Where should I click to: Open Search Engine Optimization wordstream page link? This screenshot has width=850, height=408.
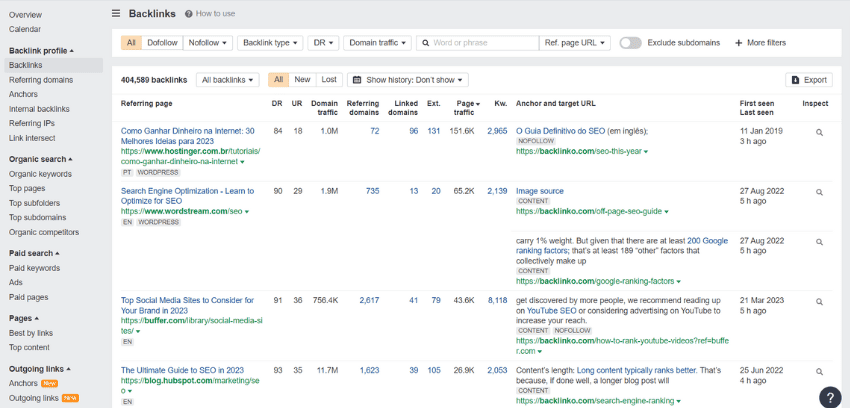tap(187, 196)
